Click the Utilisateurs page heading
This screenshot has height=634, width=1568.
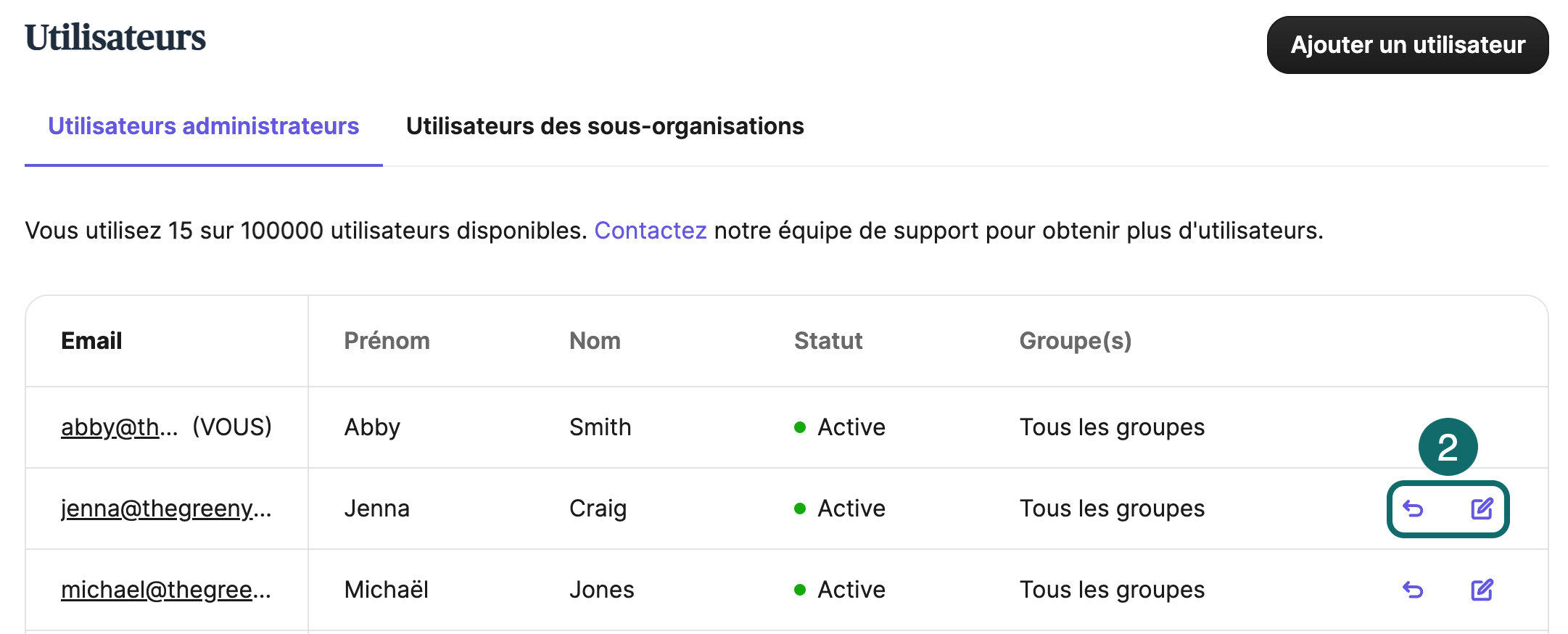point(115,38)
